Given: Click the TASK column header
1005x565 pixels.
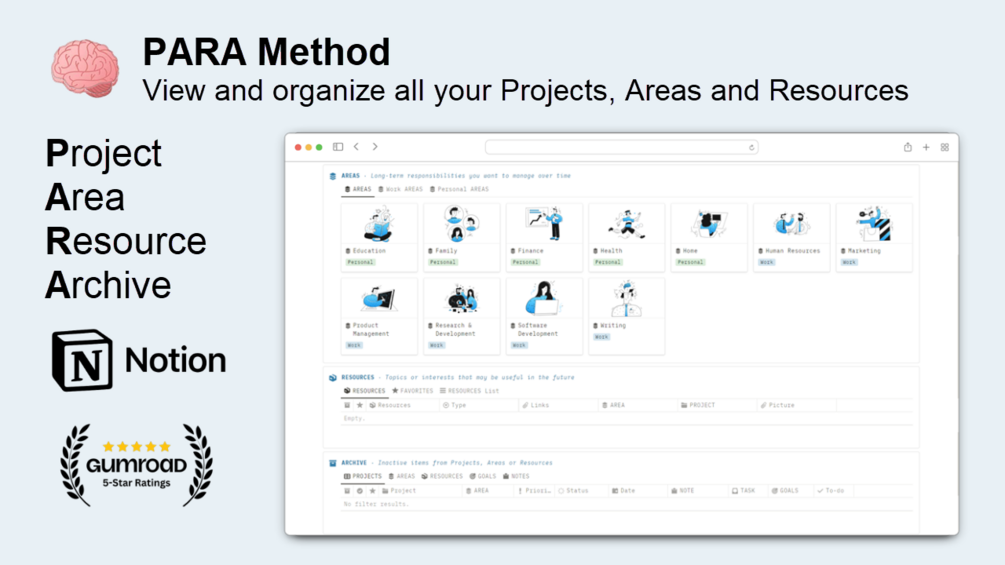Looking at the screenshot, I should pos(743,491).
